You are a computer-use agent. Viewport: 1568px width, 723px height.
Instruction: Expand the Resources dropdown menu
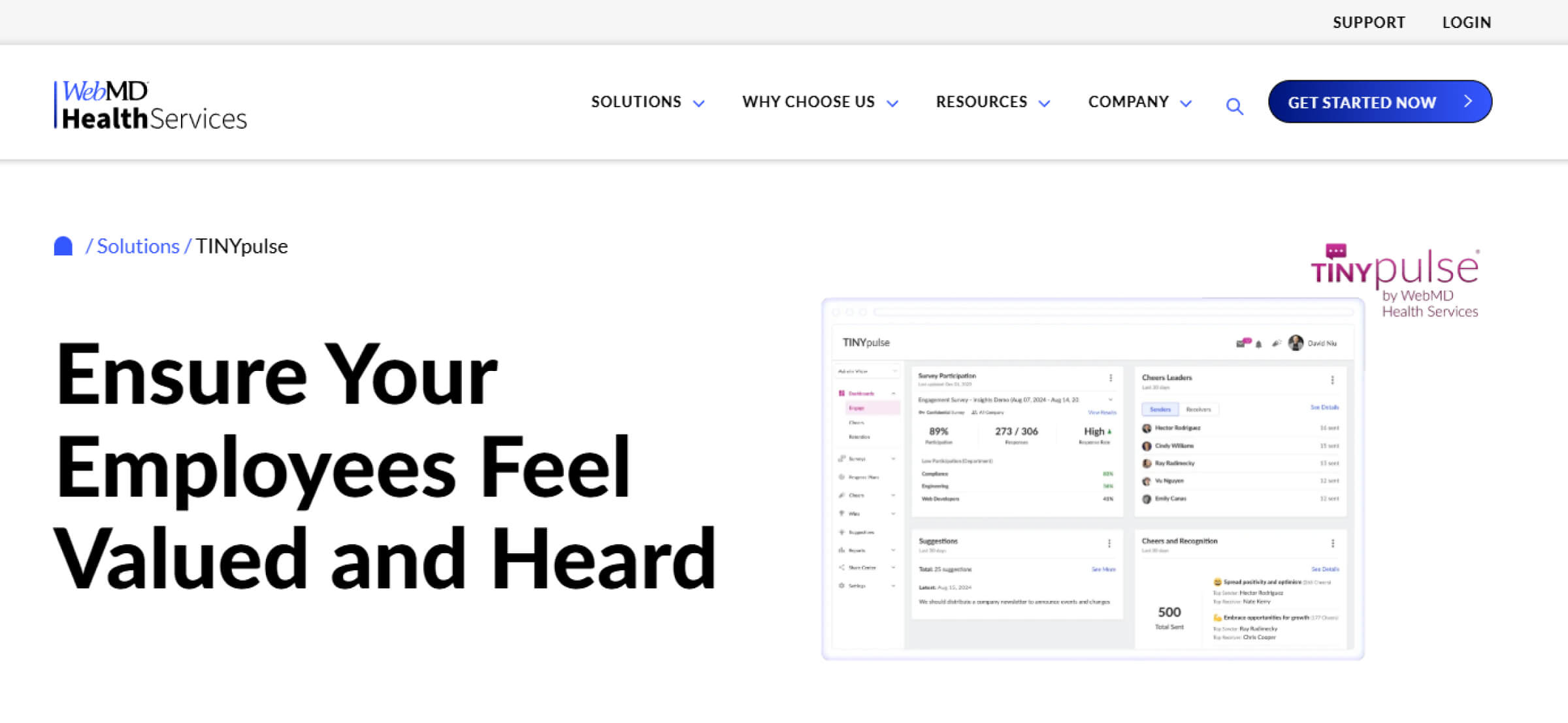click(992, 103)
